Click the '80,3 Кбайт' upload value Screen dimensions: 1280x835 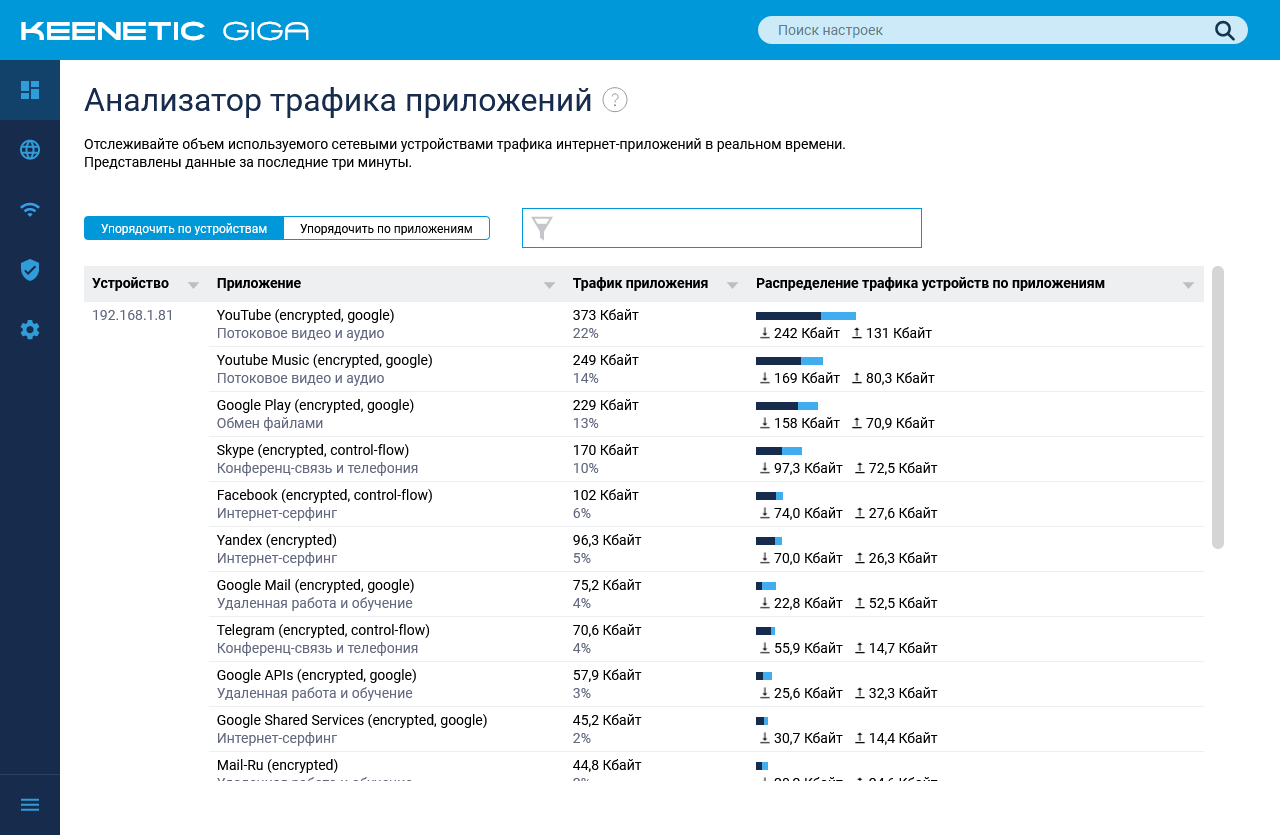[900, 378]
